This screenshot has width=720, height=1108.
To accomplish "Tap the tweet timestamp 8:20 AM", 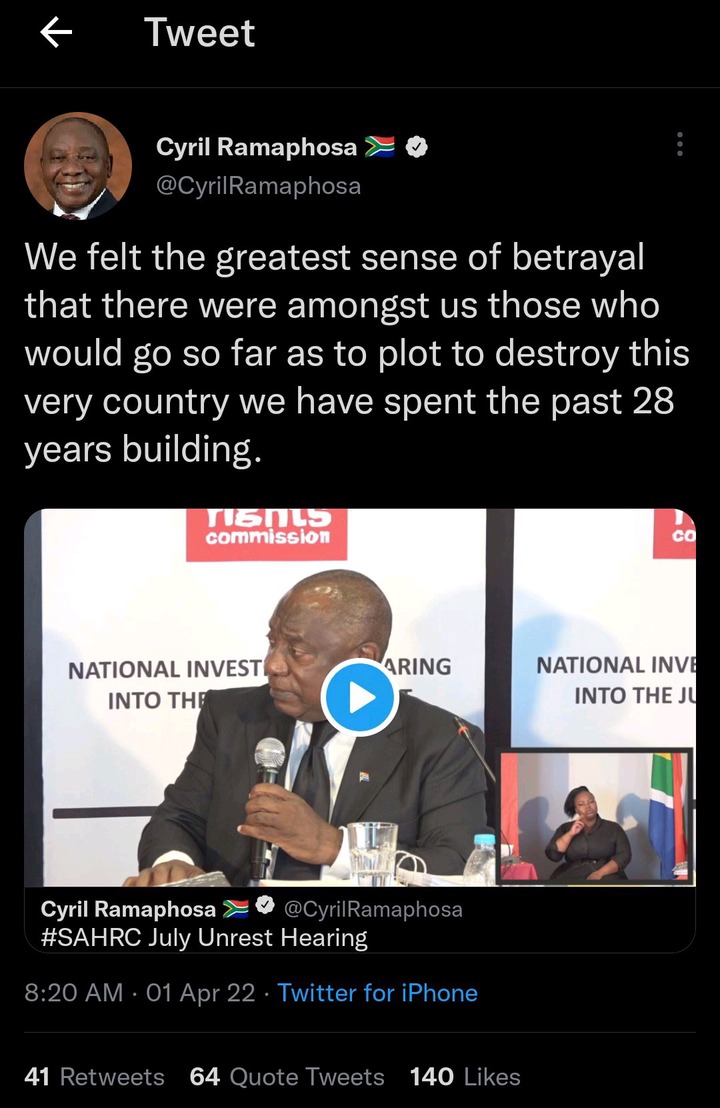I will [73, 993].
